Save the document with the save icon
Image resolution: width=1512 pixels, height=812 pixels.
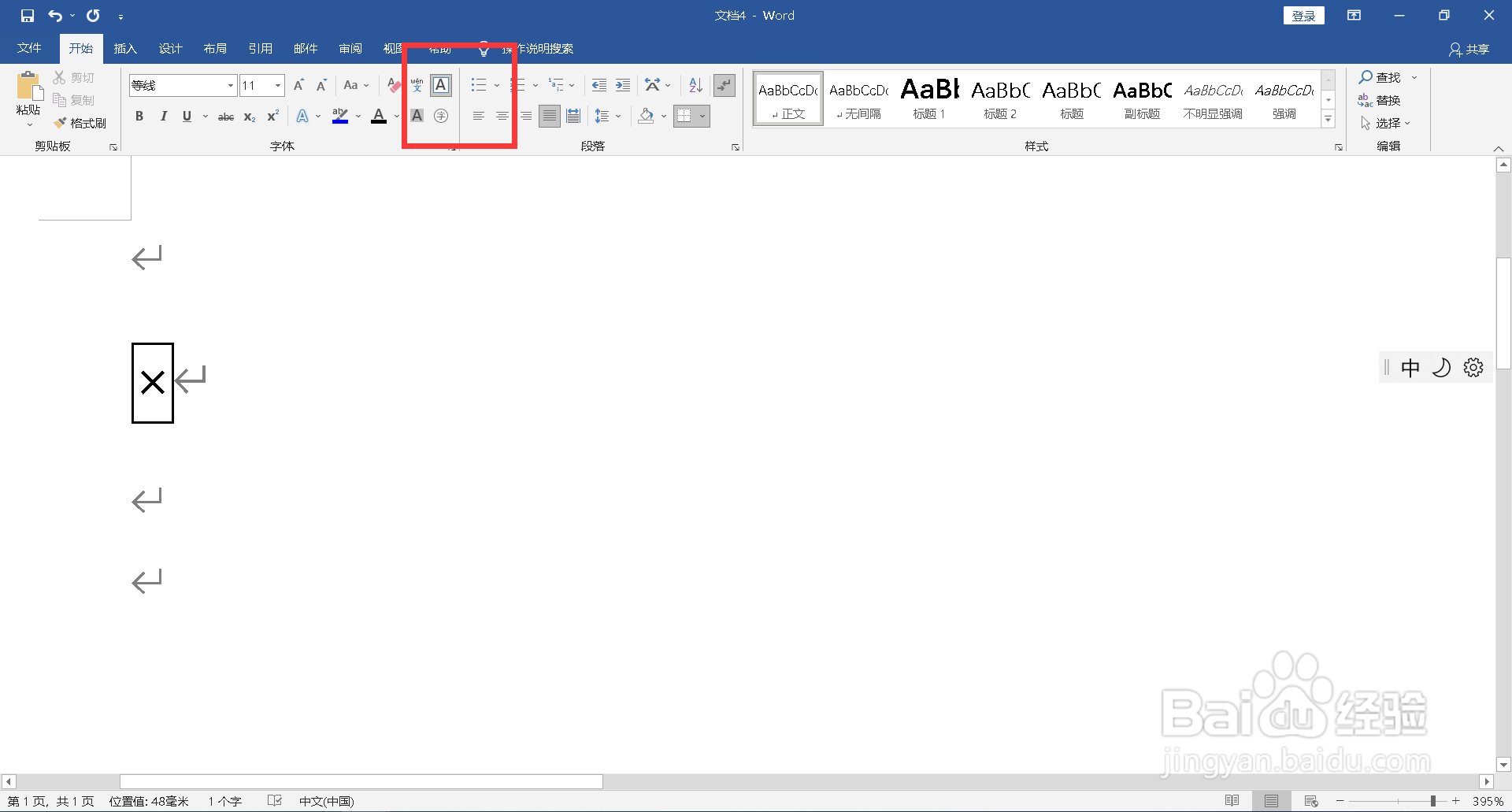(x=28, y=16)
